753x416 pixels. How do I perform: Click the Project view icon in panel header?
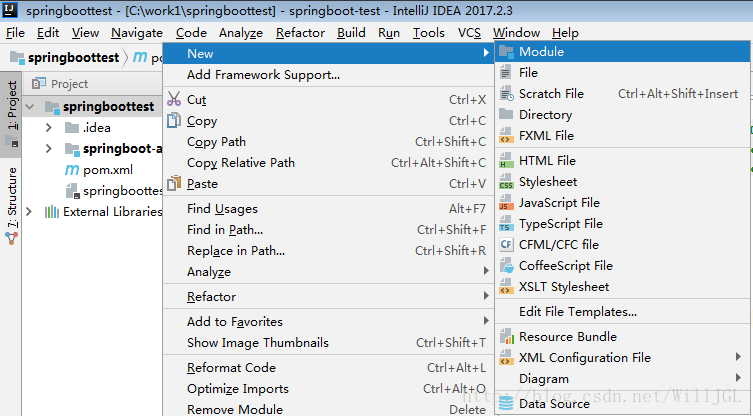point(39,84)
